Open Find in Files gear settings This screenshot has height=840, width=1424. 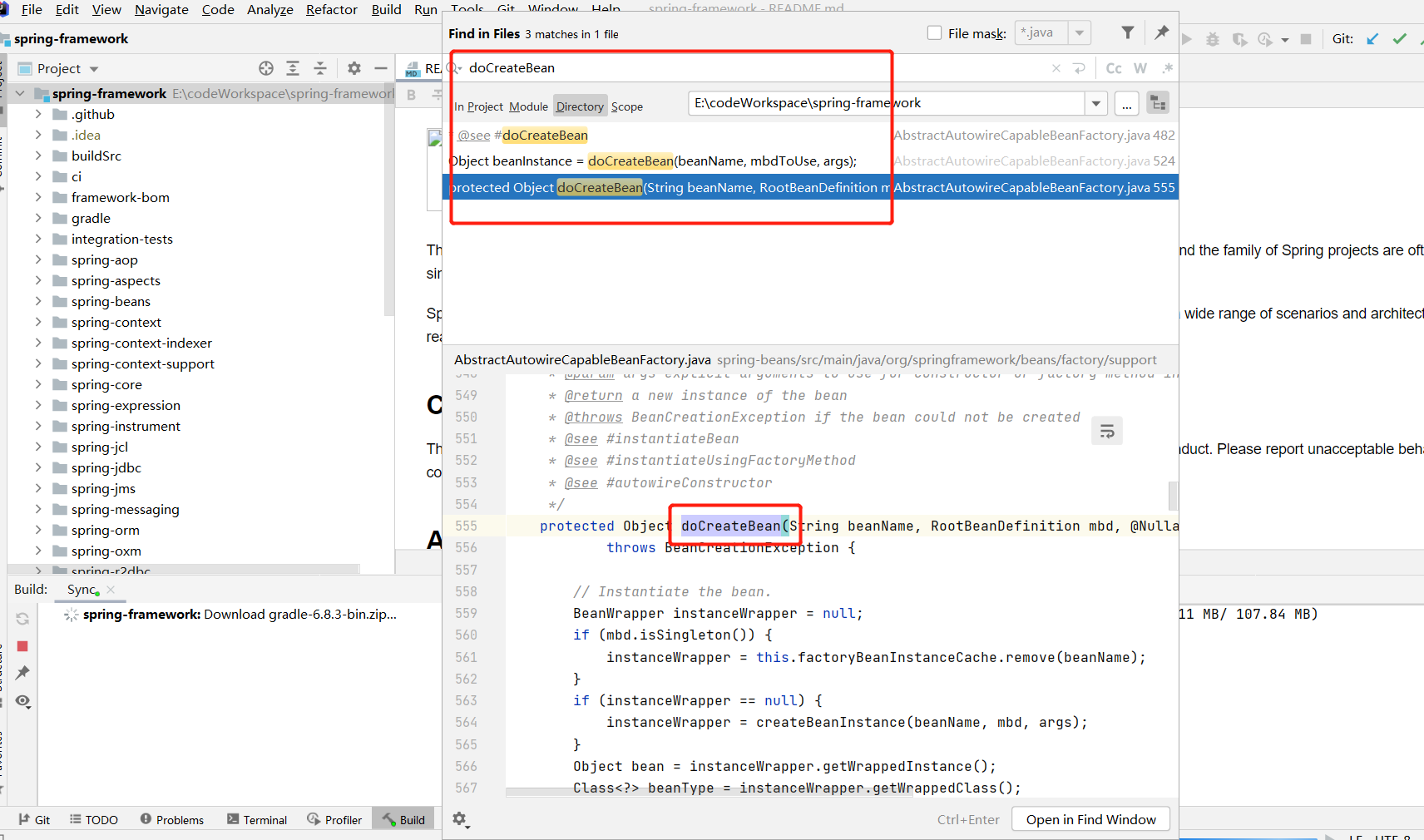click(x=460, y=819)
